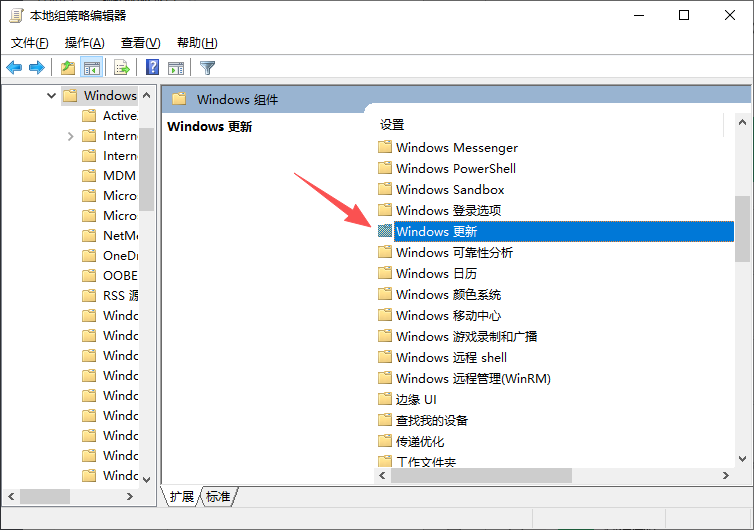Click settings list scroll-up arrow
754x530 pixels.
coord(742,122)
